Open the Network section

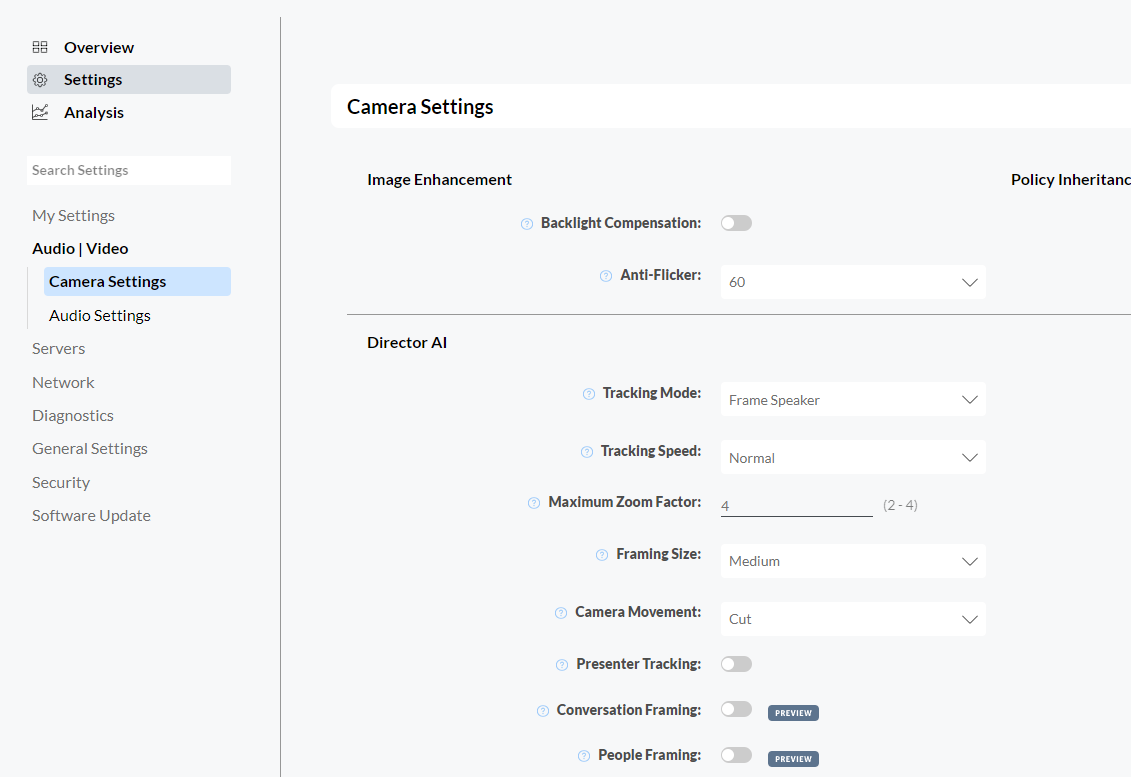63,382
